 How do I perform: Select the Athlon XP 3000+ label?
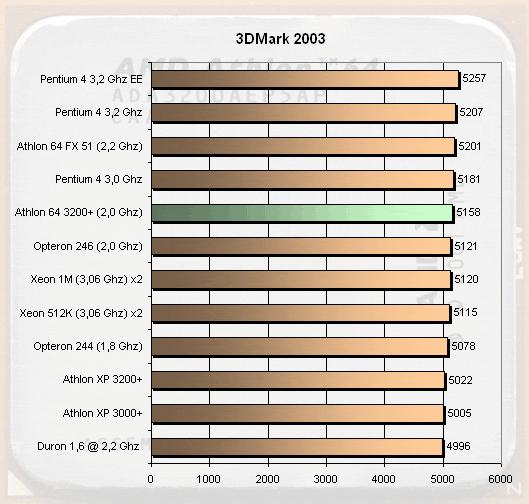coord(103,413)
